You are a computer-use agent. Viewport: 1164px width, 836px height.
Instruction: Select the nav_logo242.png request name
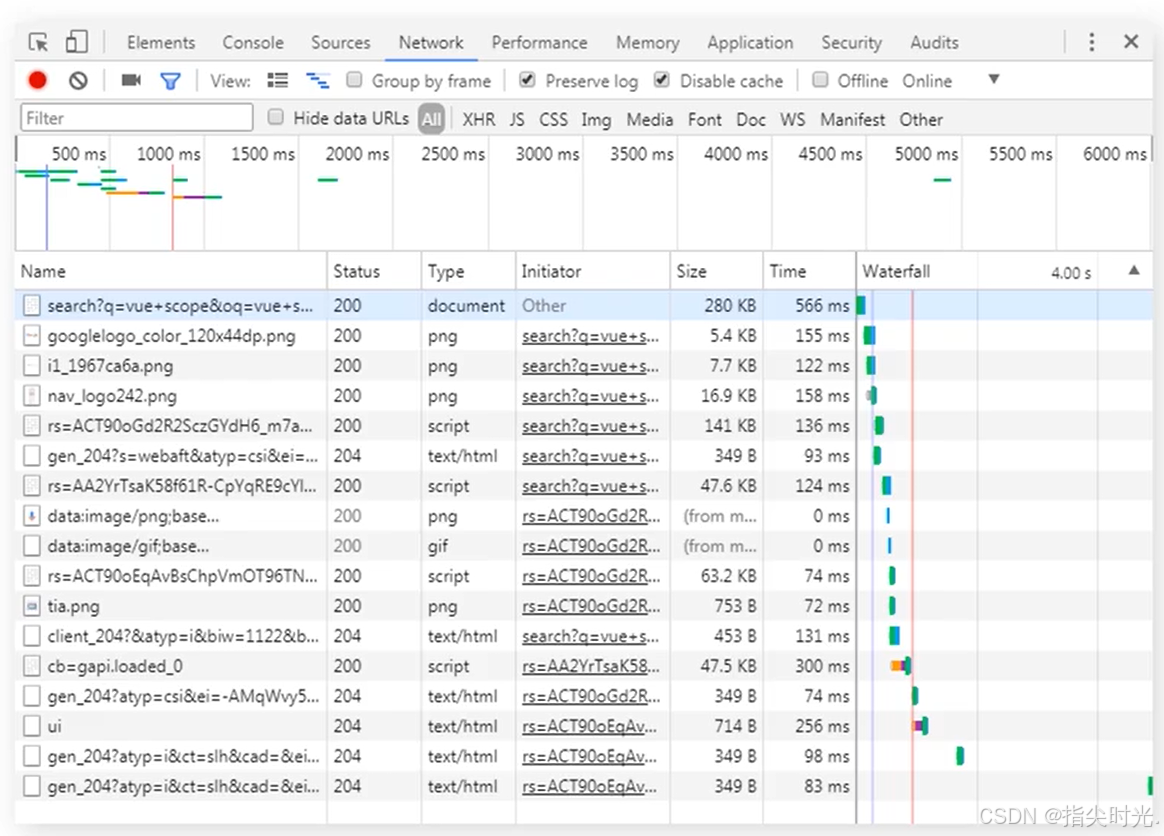112,396
